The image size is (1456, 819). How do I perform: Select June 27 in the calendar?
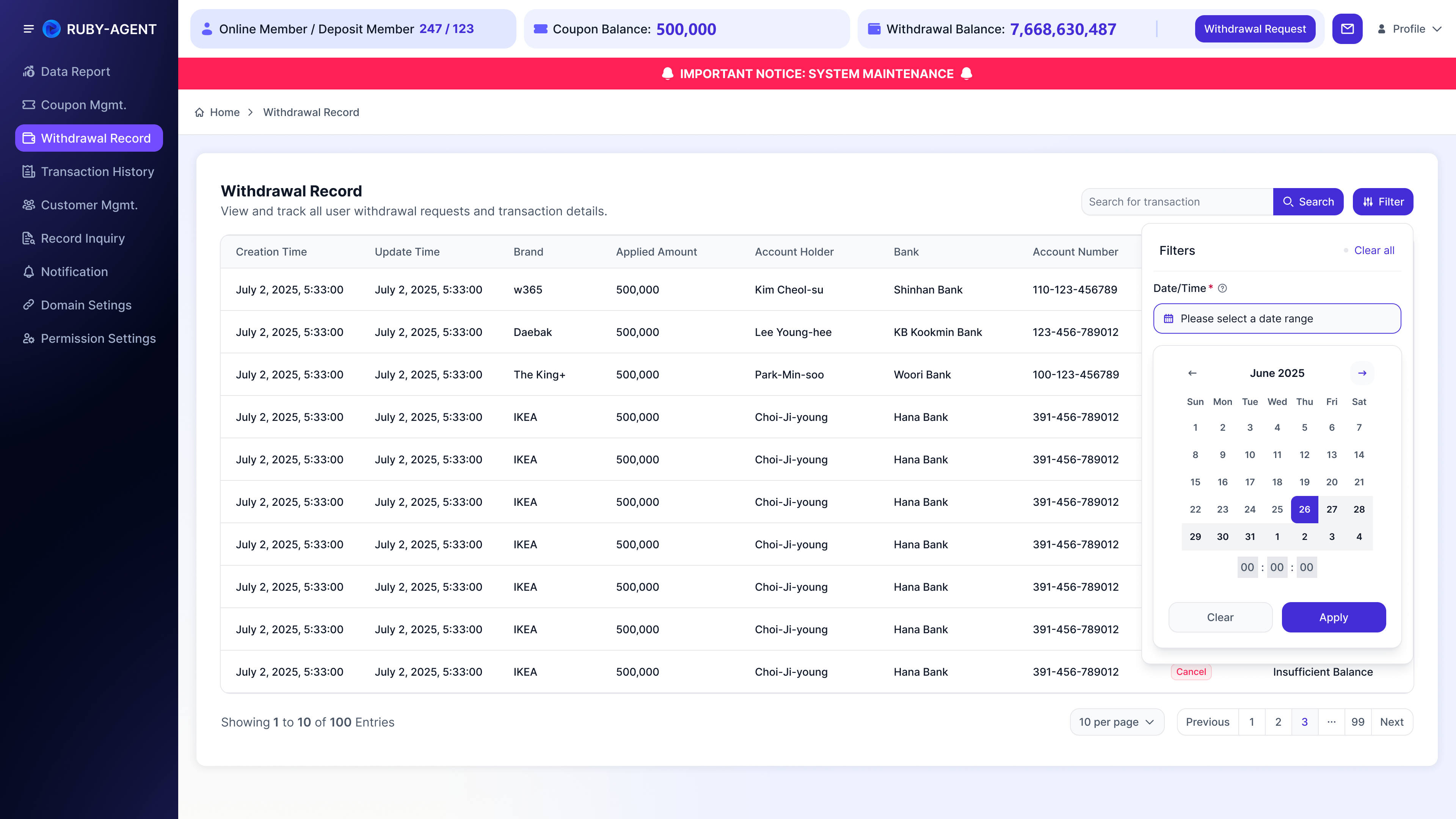click(1332, 509)
